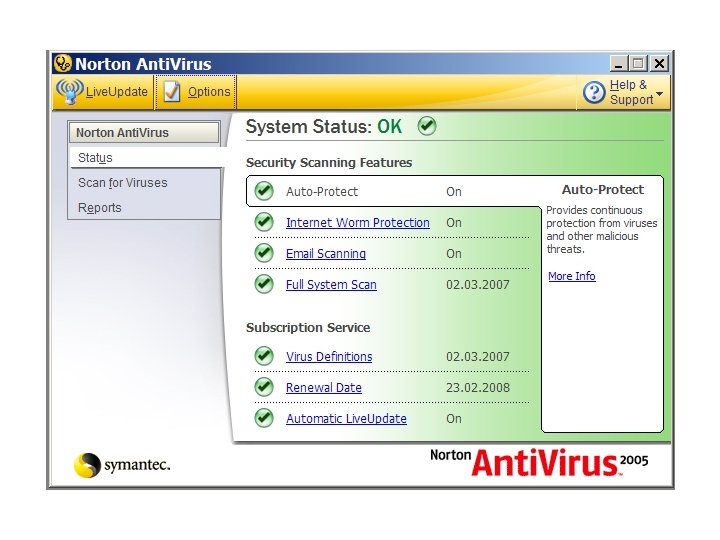Click the Symantec logo

tap(122, 465)
